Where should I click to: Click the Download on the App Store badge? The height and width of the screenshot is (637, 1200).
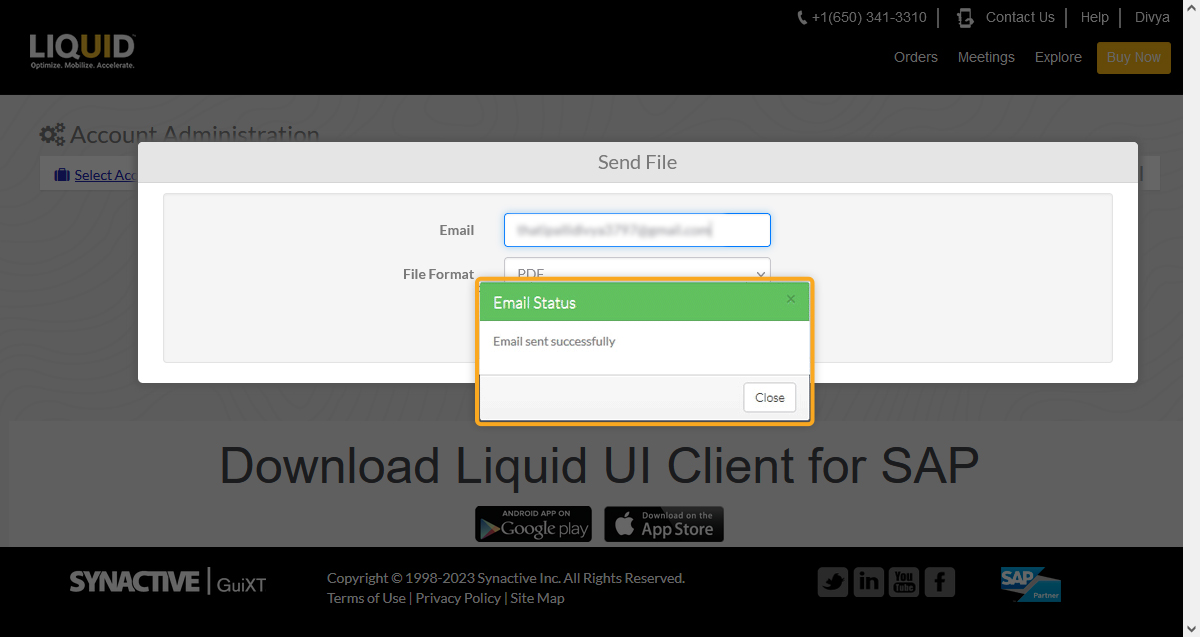[664, 524]
